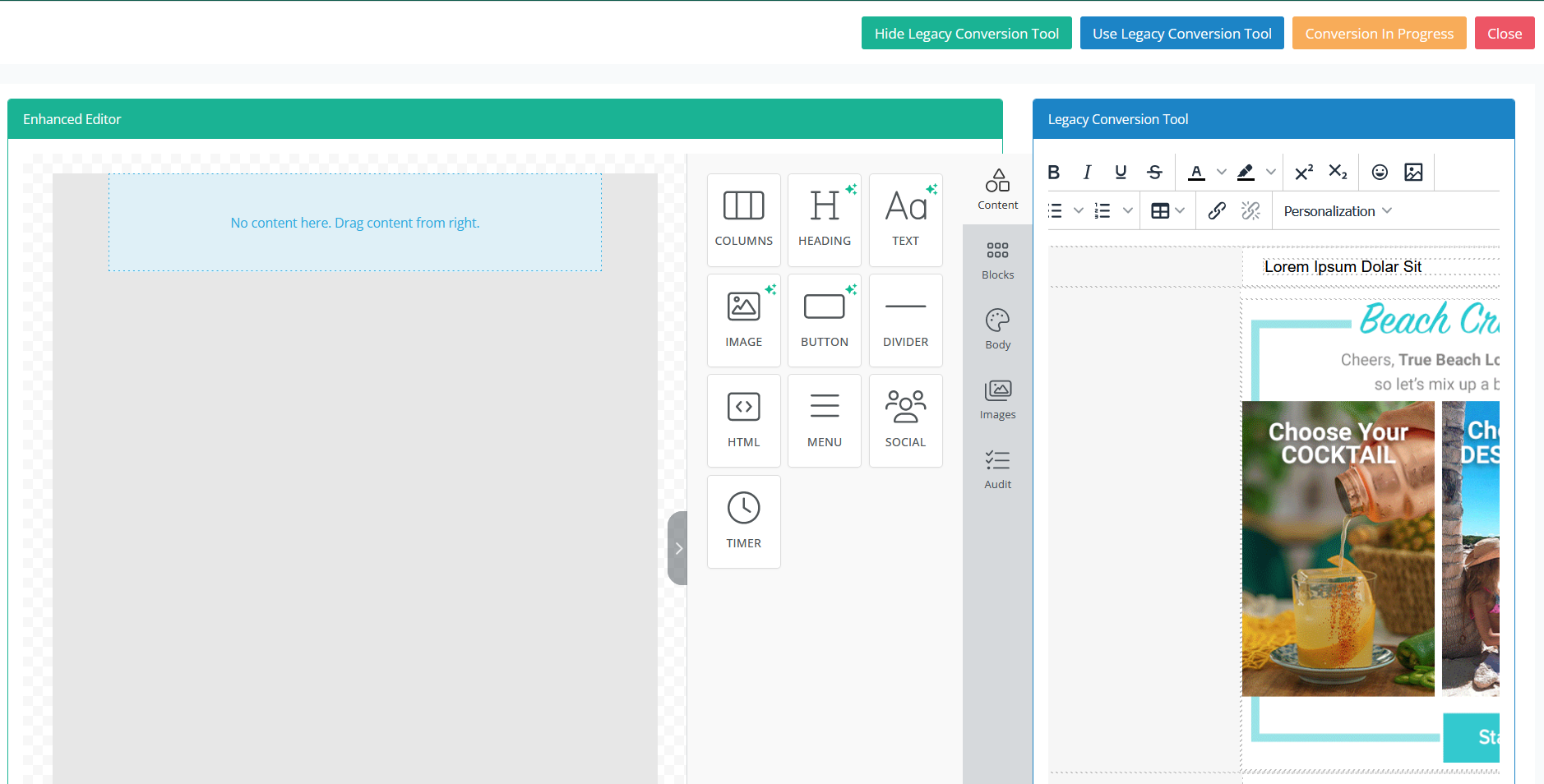The image size is (1544, 784).
Task: Open the Audit panel tab
Action: (997, 468)
